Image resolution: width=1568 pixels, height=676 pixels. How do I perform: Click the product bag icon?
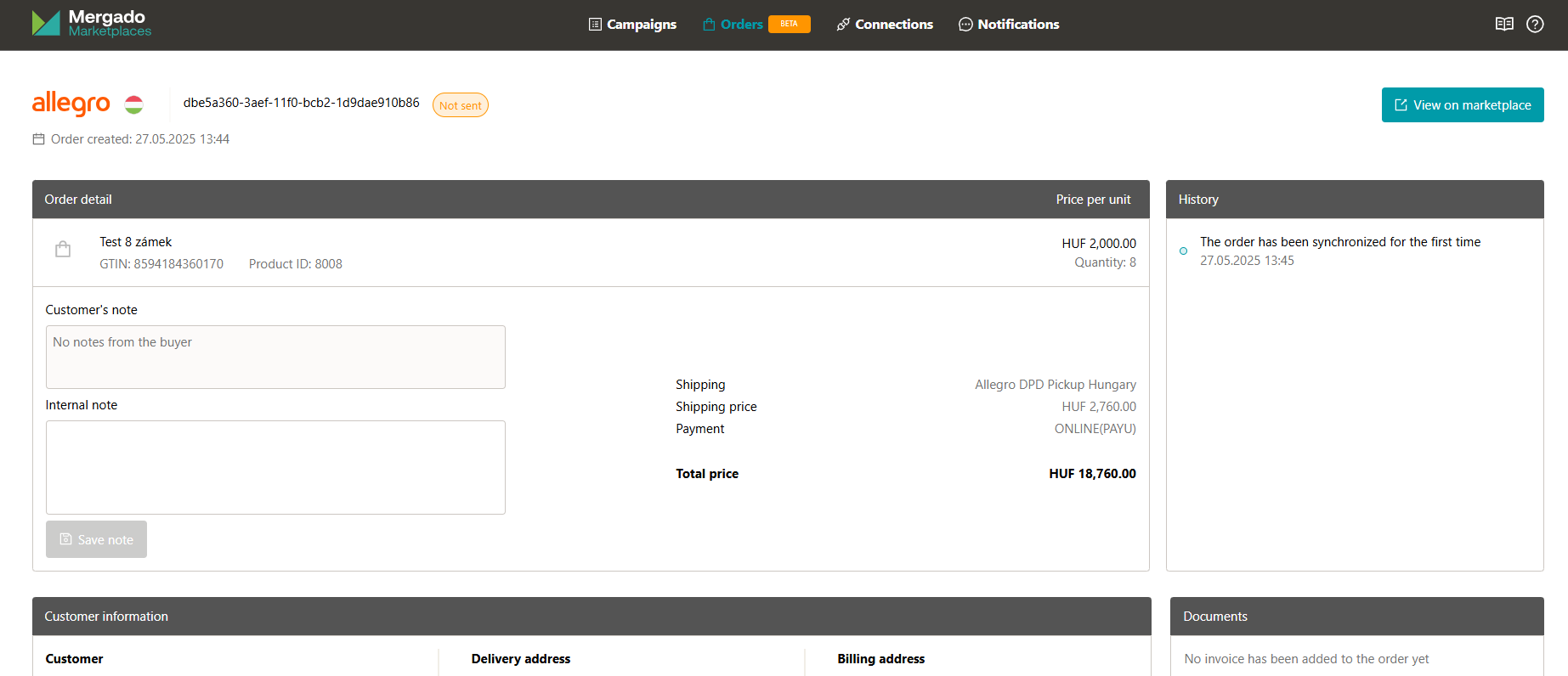coord(63,250)
